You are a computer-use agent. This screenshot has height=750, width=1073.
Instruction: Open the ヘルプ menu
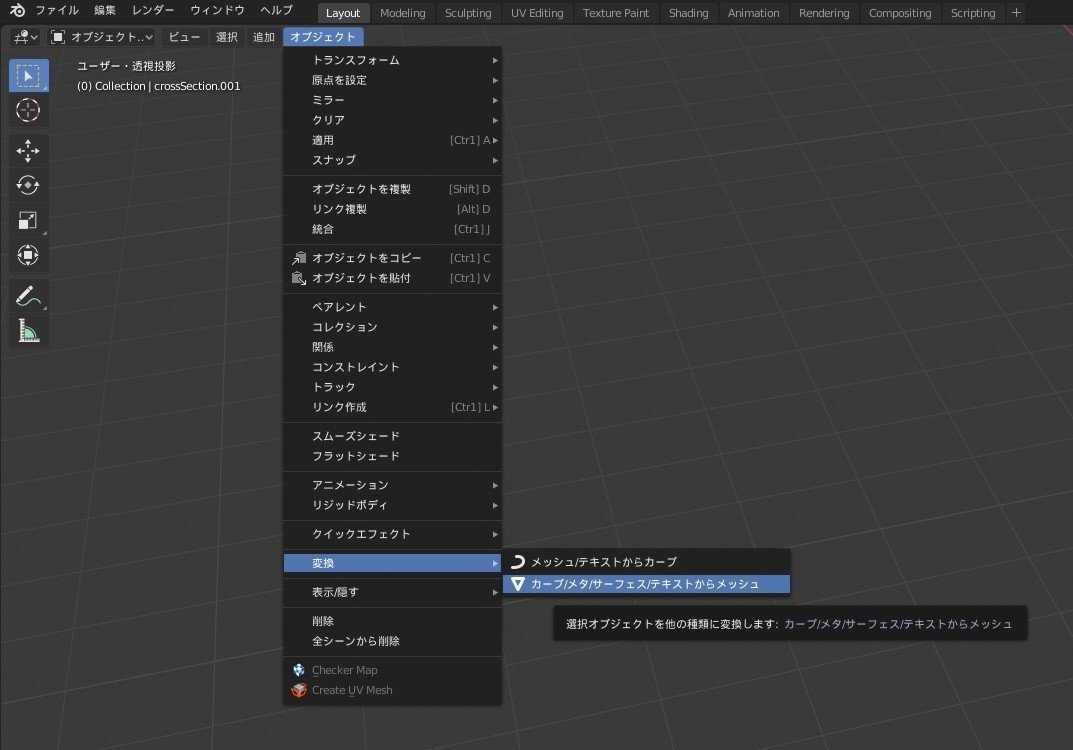tap(276, 10)
